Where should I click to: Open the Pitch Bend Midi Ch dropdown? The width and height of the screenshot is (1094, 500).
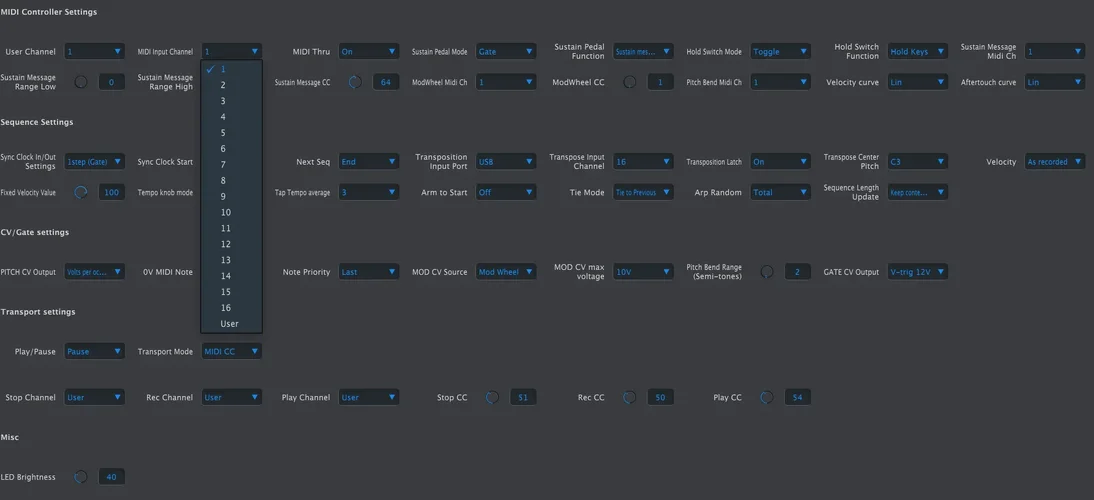pos(781,82)
